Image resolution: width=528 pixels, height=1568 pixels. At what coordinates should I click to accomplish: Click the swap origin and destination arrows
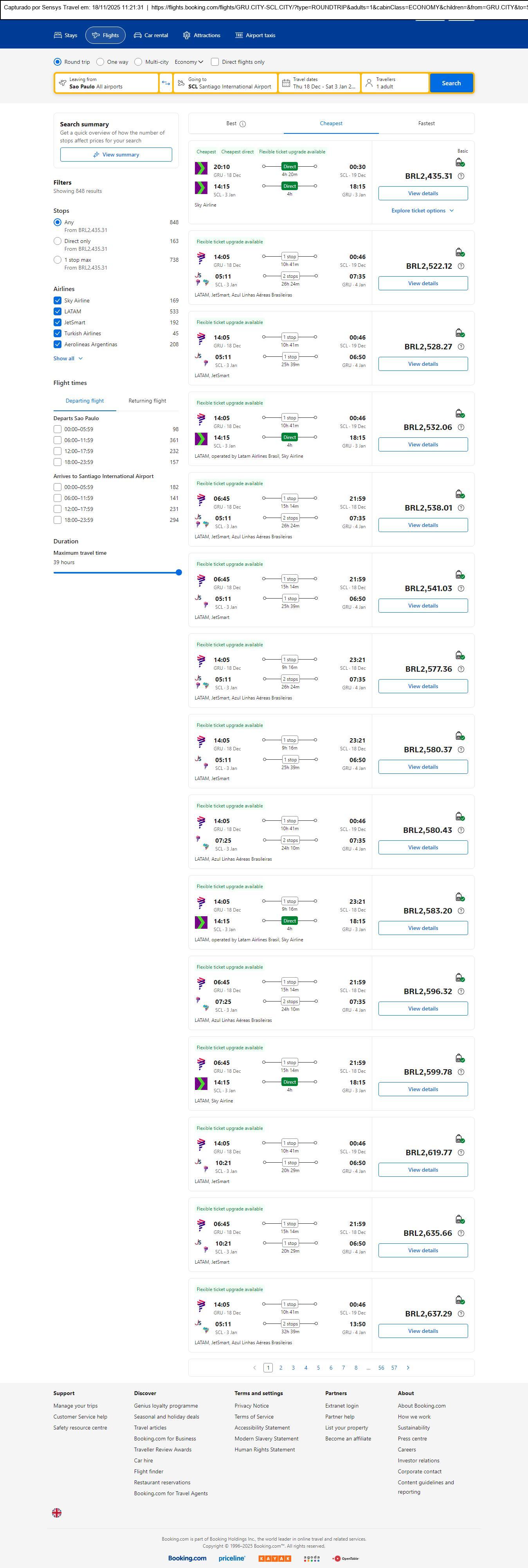pyautogui.click(x=166, y=83)
